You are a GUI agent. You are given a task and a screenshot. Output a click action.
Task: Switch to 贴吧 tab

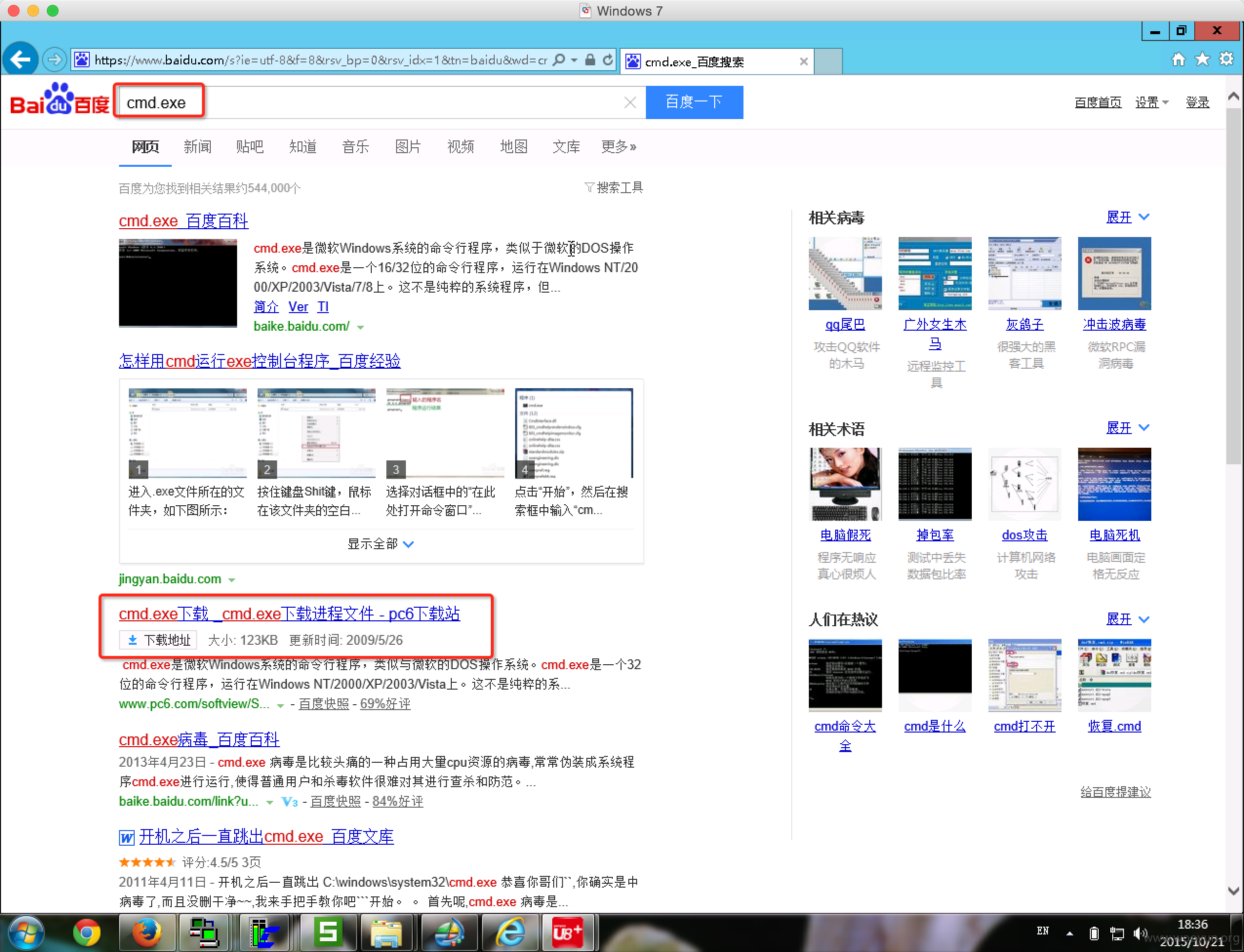coord(250,147)
